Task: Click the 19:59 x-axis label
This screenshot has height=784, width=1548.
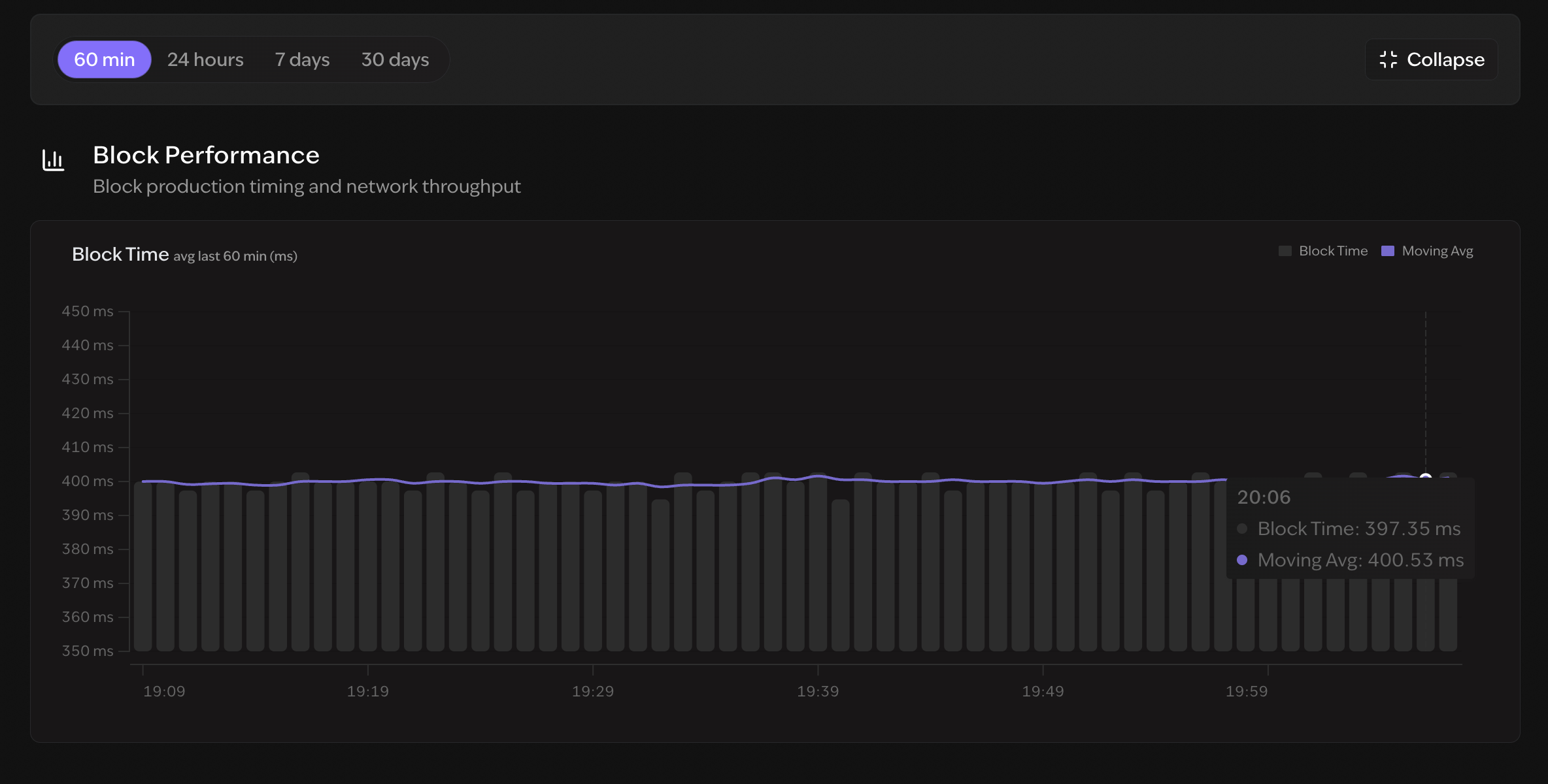Action: click(x=1247, y=691)
